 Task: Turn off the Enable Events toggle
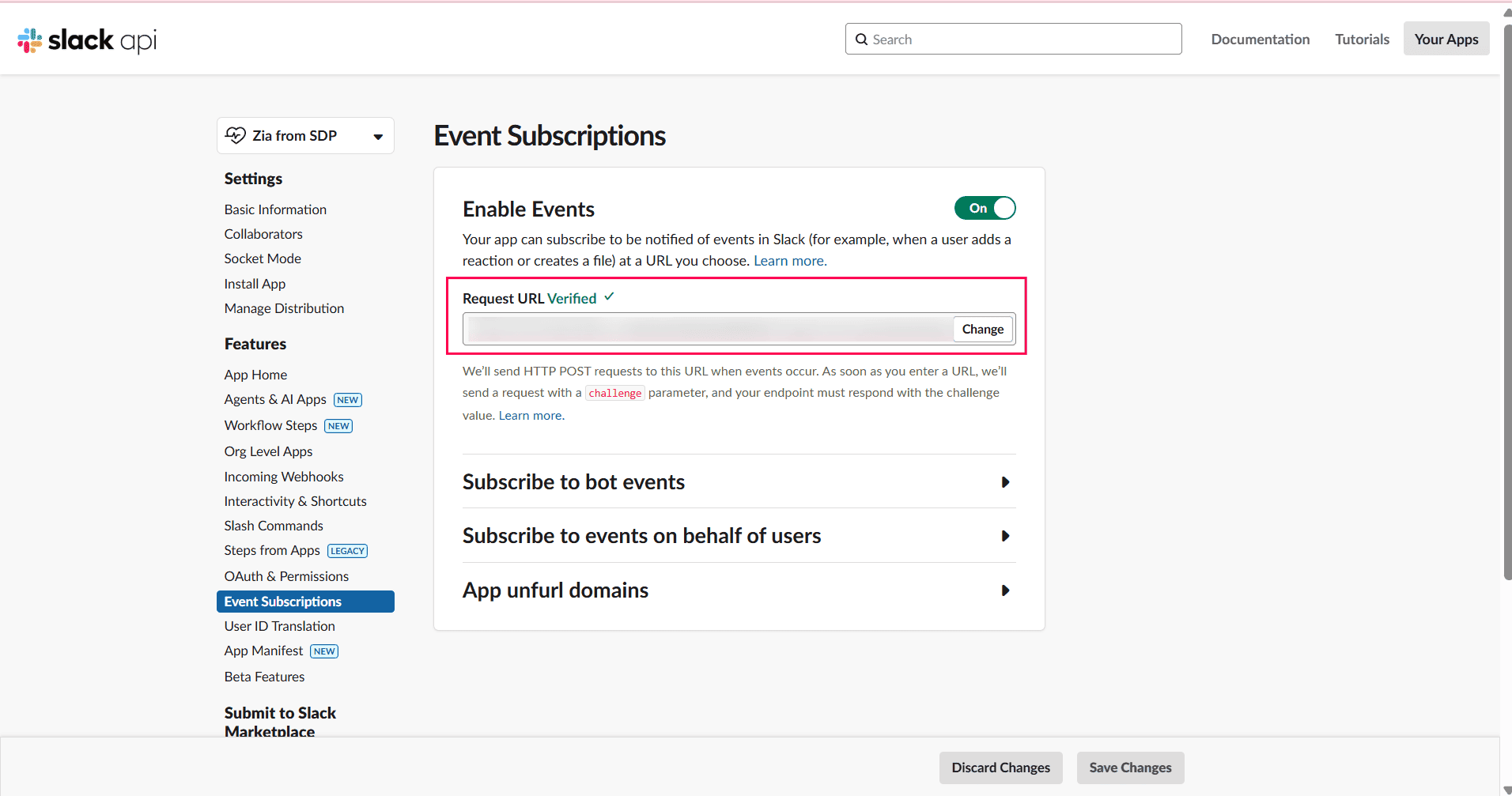(985, 208)
